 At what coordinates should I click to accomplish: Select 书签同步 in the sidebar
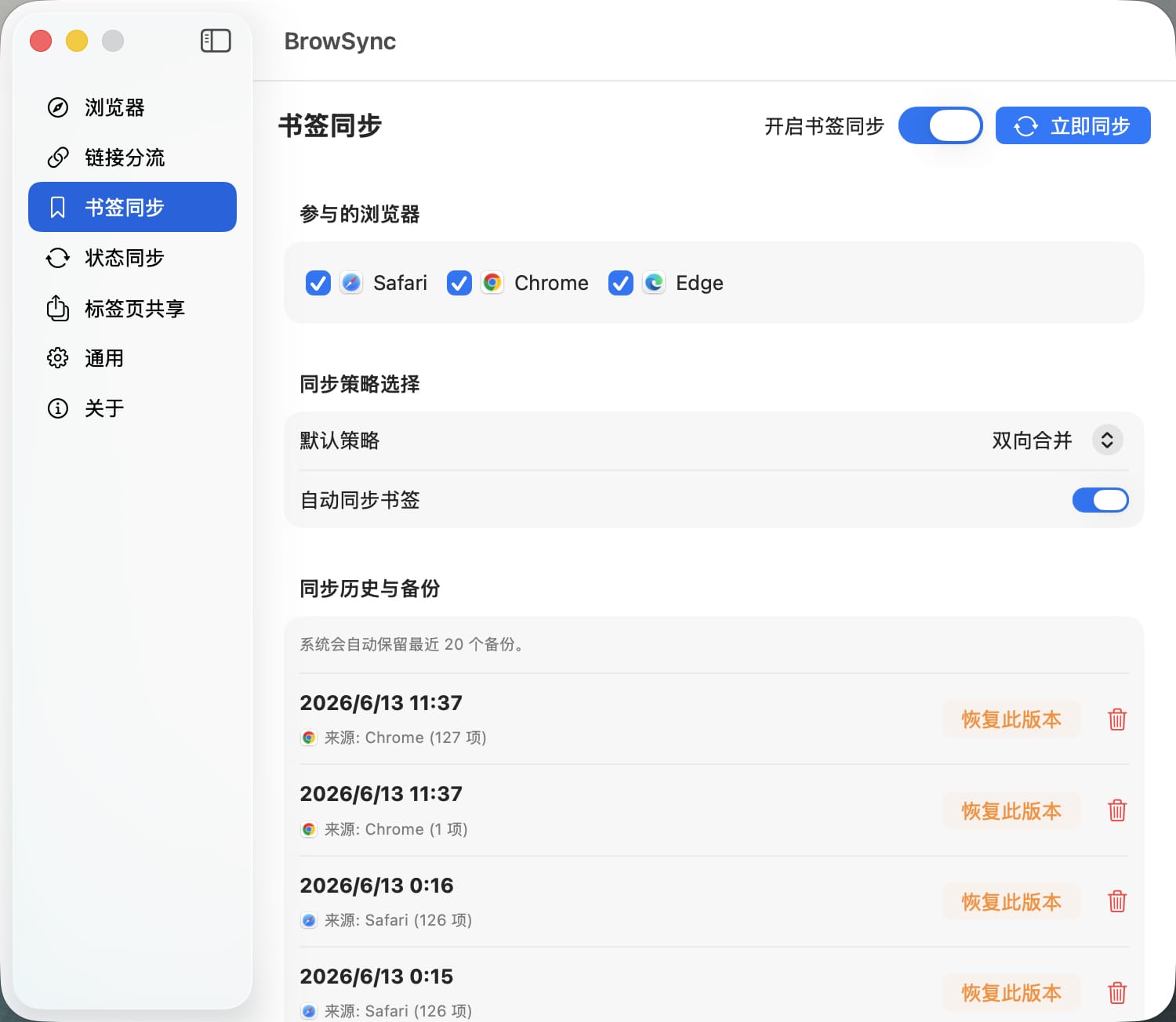point(132,207)
